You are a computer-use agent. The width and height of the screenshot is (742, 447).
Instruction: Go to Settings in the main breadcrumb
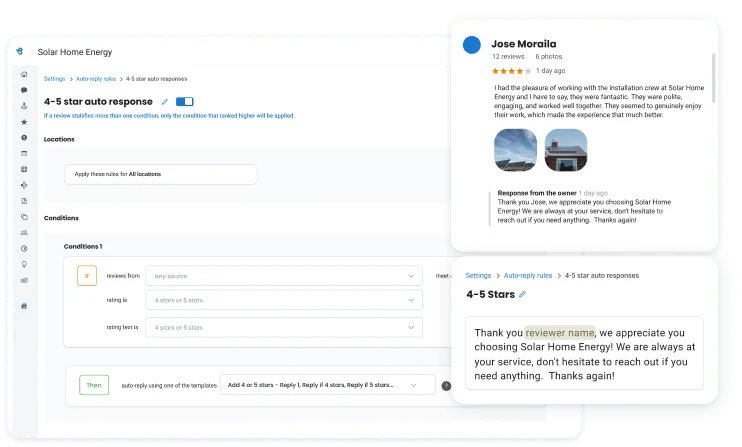(x=54, y=79)
